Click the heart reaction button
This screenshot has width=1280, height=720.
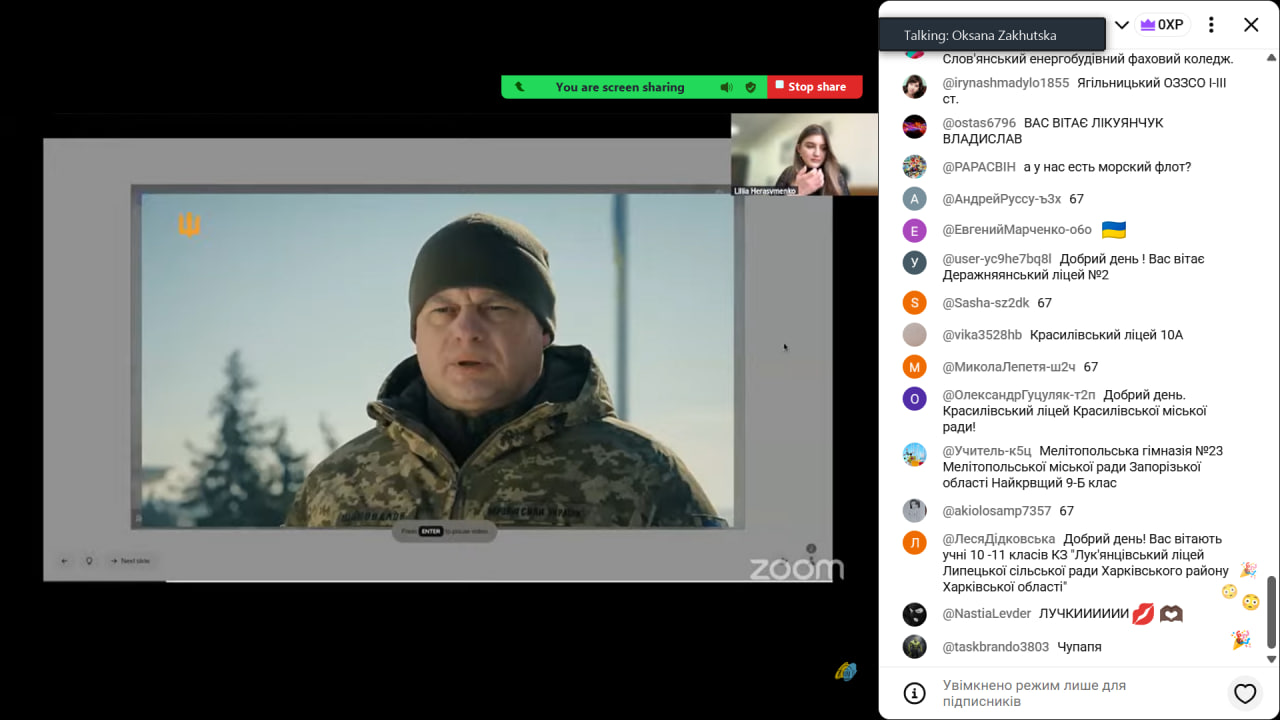(1245, 693)
